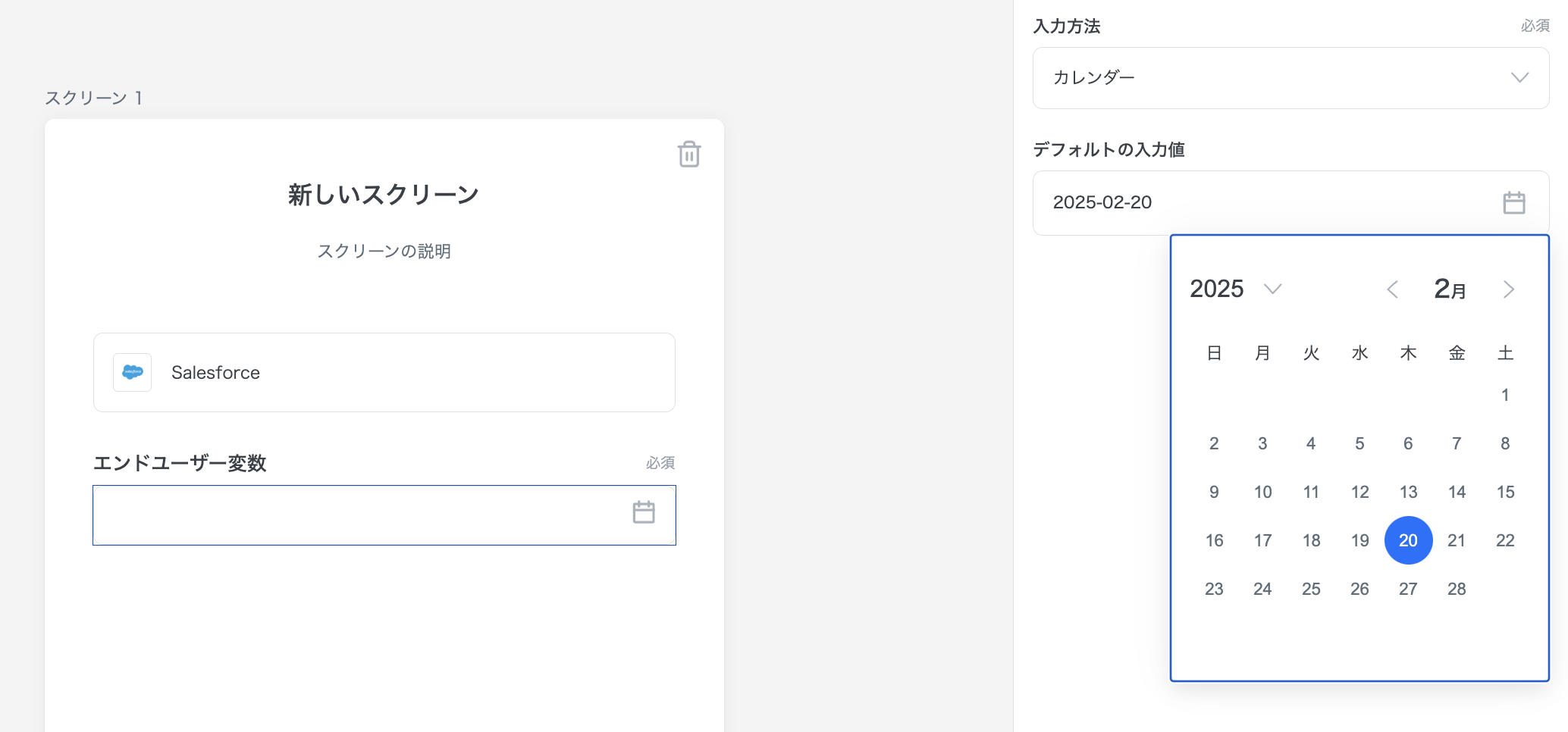
Task: Edit the 新しいスクリーン screen title
Action: [384, 195]
